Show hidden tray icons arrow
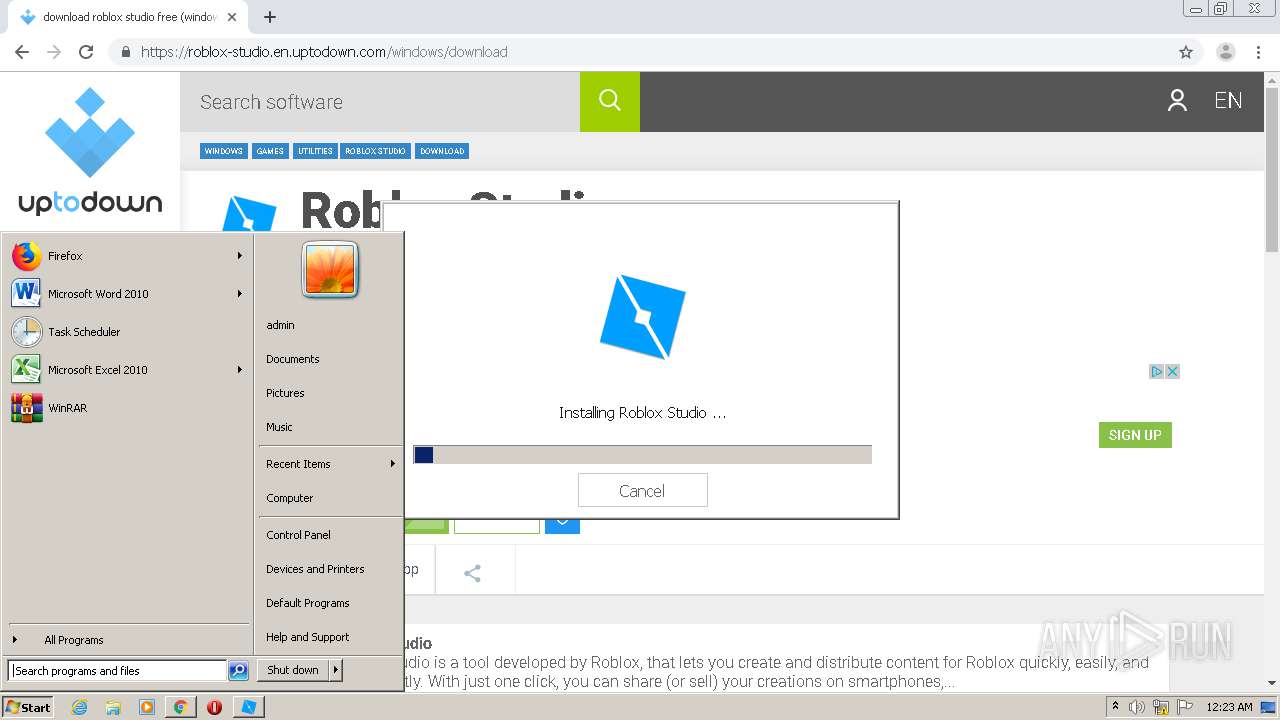This screenshot has width=1280, height=720. pos(1115,706)
